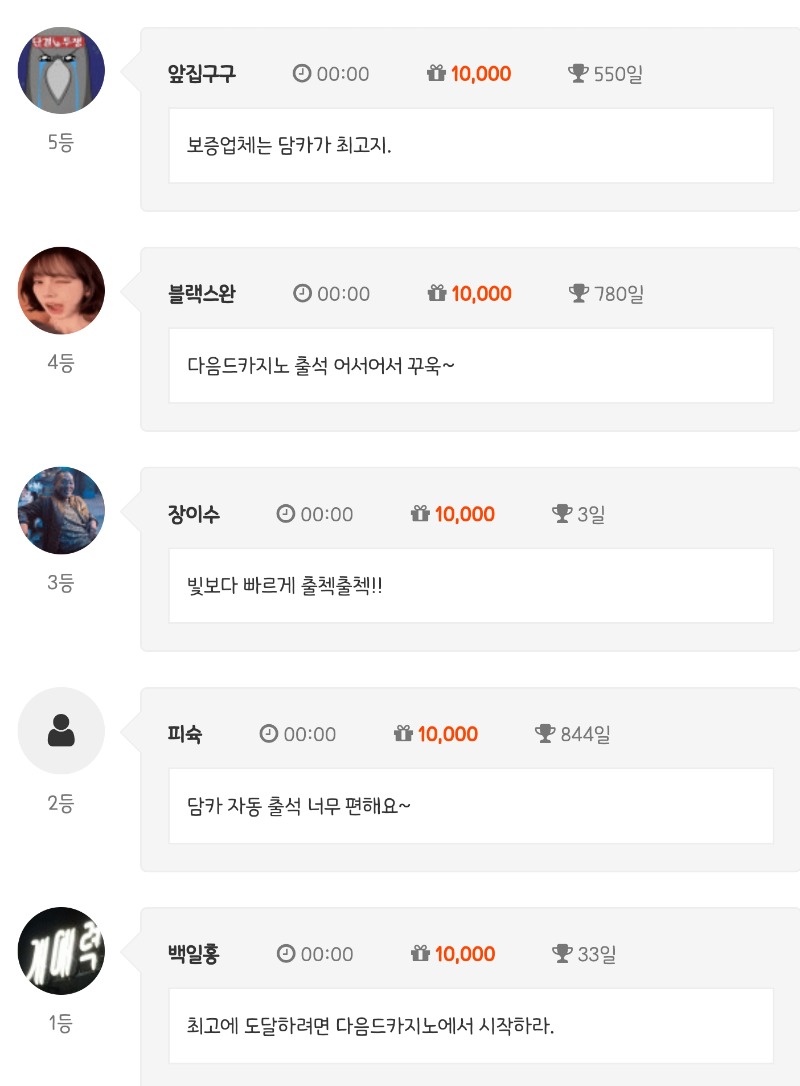
Task: Click 장이수's avatar image
Action: (61, 511)
